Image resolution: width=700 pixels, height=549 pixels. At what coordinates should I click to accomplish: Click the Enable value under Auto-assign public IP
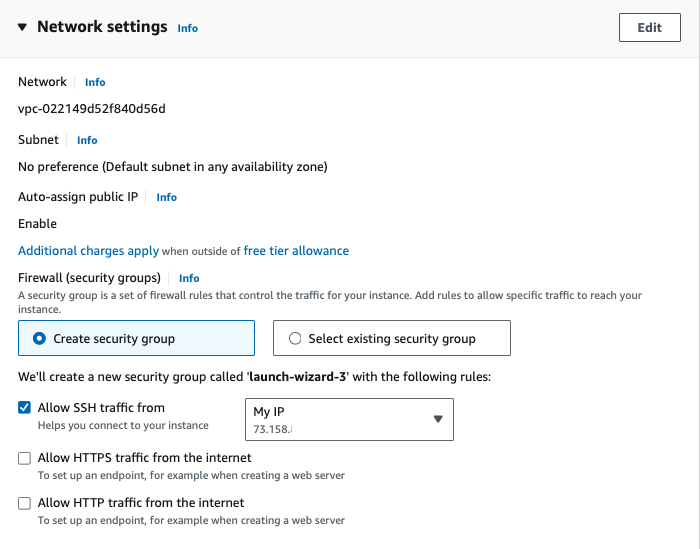point(37,223)
